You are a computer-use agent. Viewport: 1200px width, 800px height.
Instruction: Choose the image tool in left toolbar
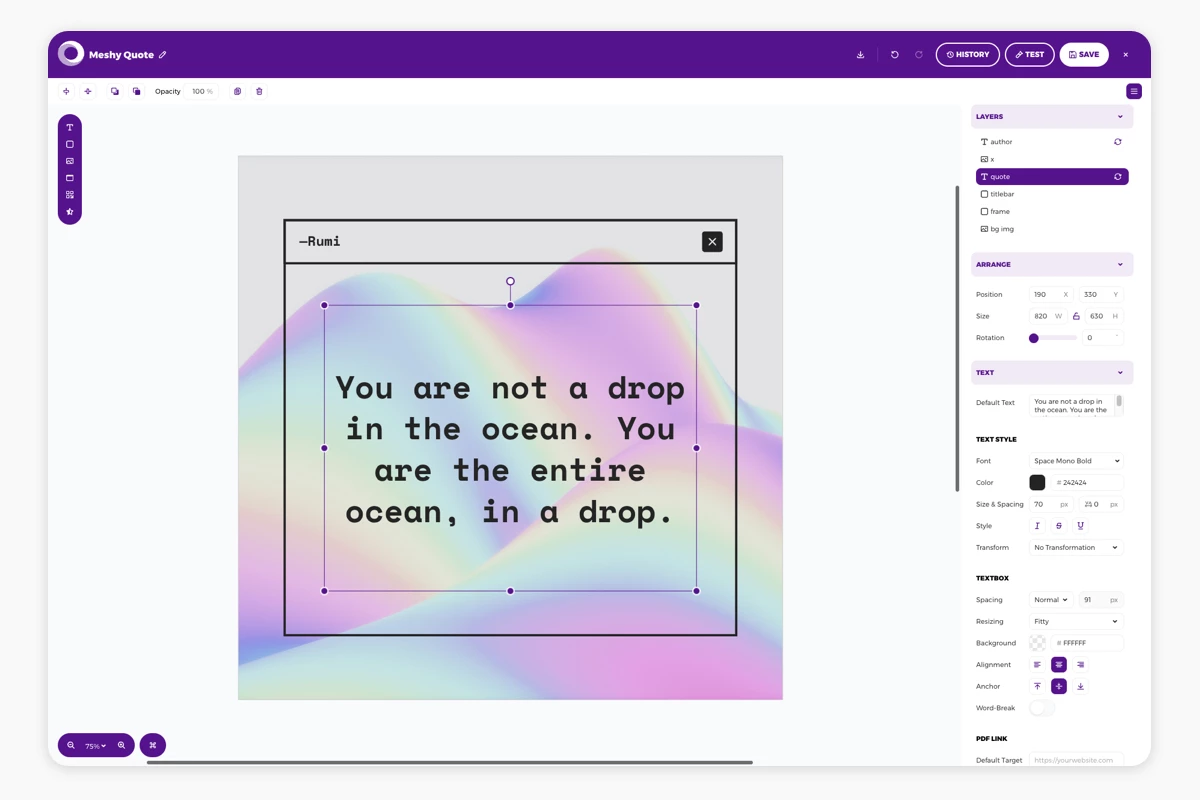click(x=70, y=161)
